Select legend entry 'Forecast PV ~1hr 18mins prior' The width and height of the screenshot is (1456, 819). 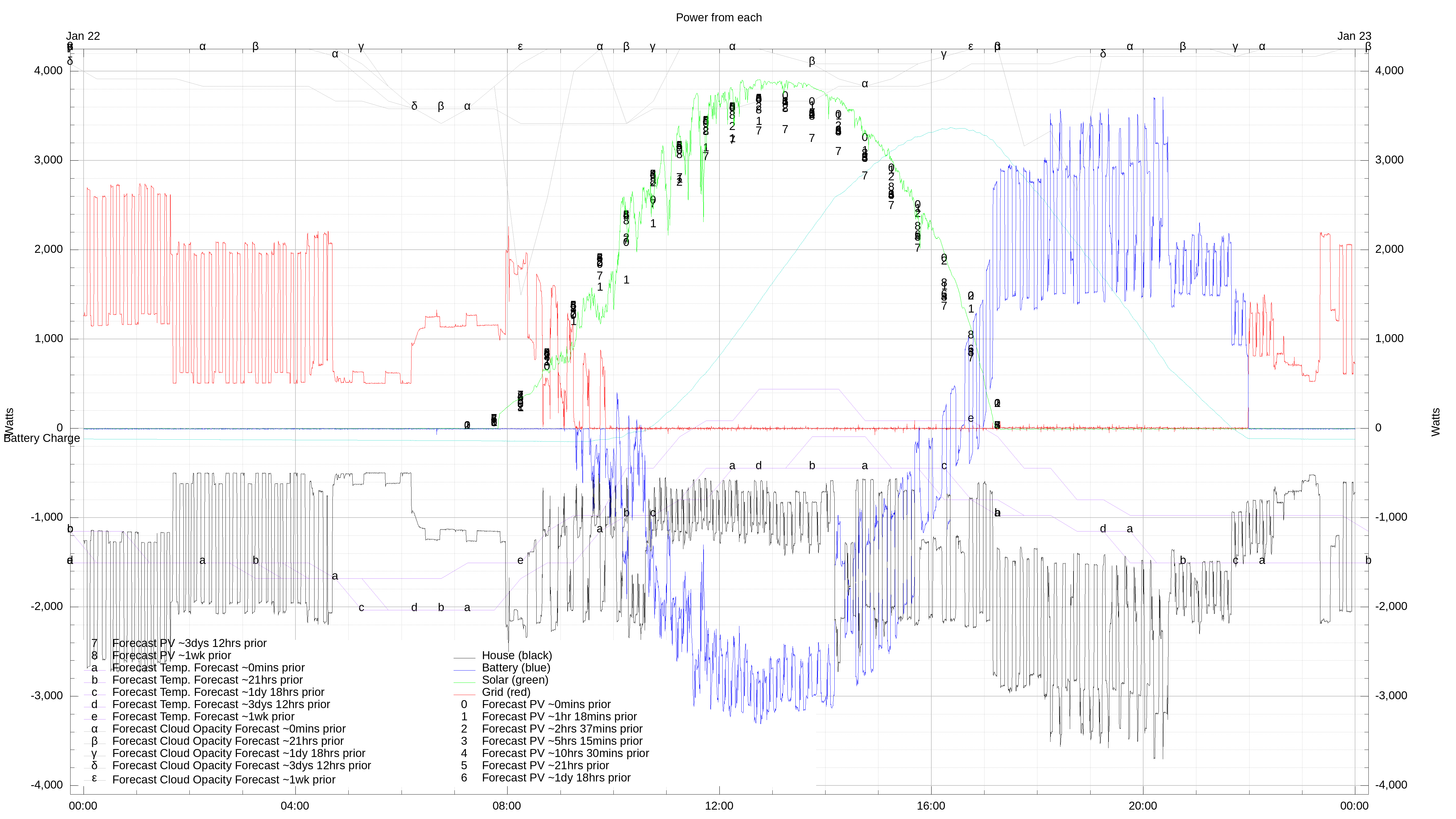(559, 717)
